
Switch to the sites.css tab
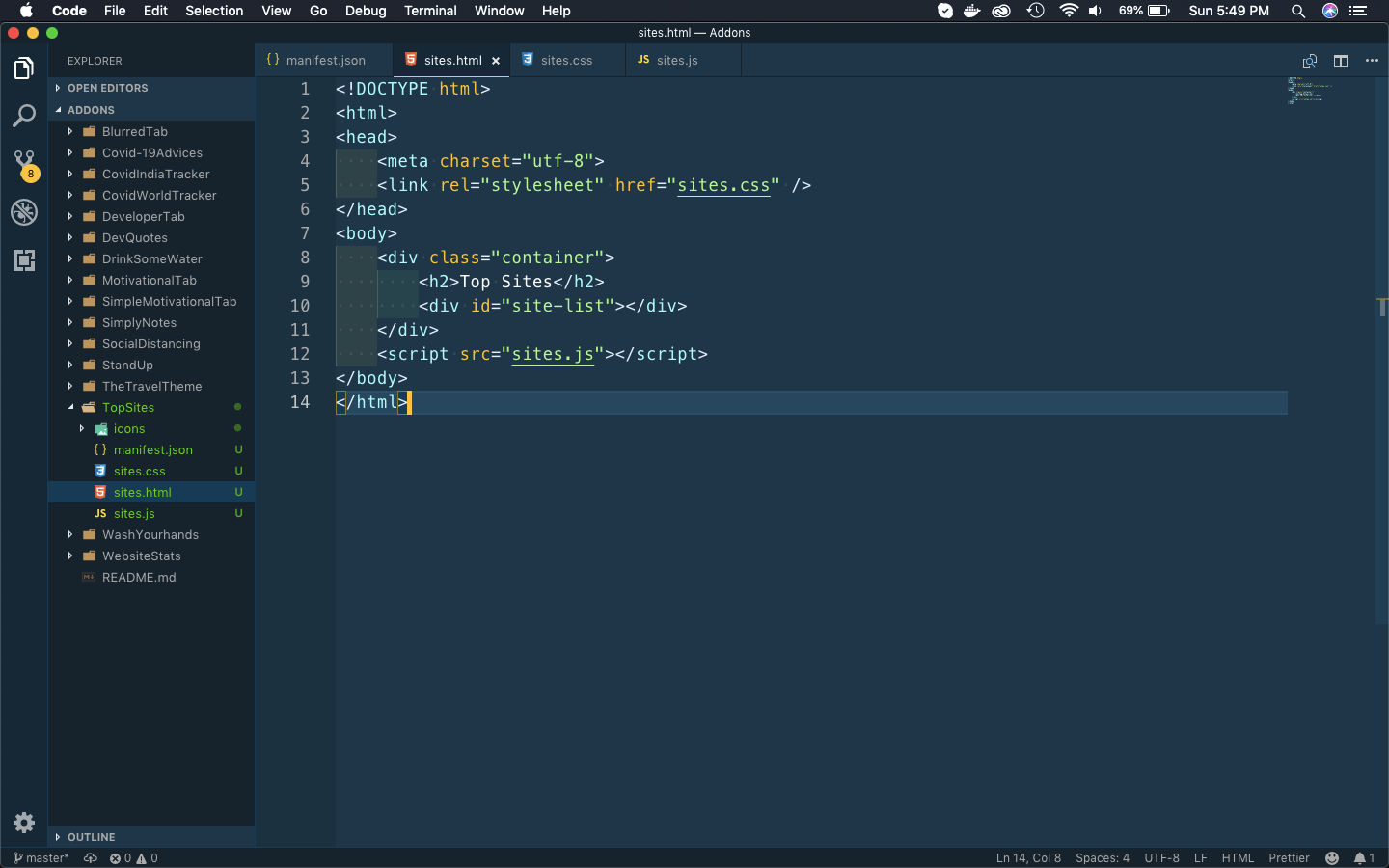click(566, 60)
